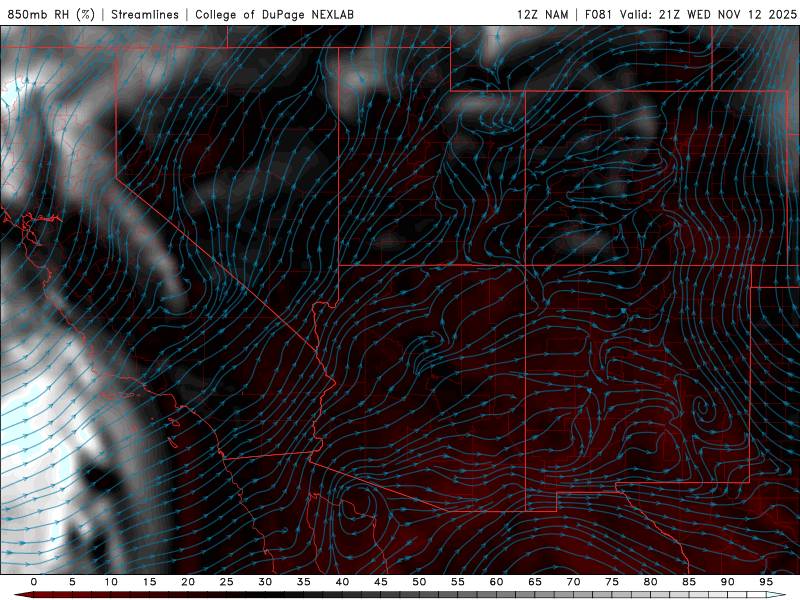Select the "55" tick label on the legend
This screenshot has width=800, height=600.
pos(458,582)
